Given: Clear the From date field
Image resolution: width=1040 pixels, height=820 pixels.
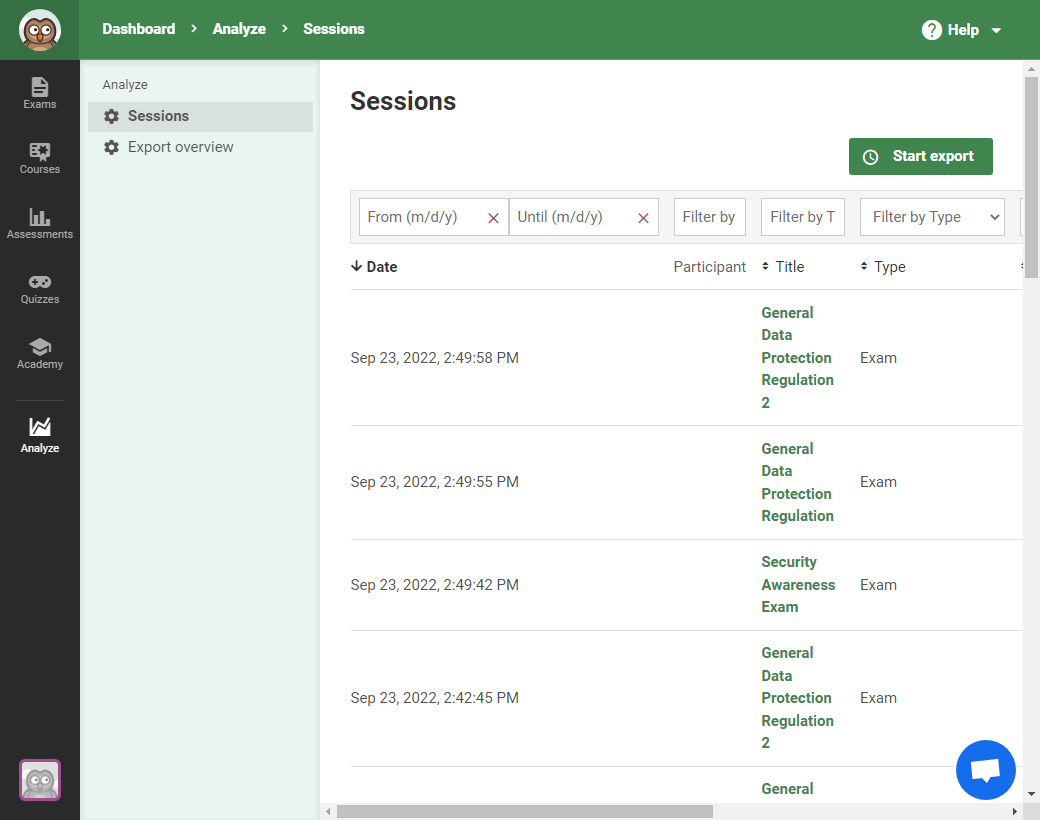Looking at the screenshot, I should (493, 218).
